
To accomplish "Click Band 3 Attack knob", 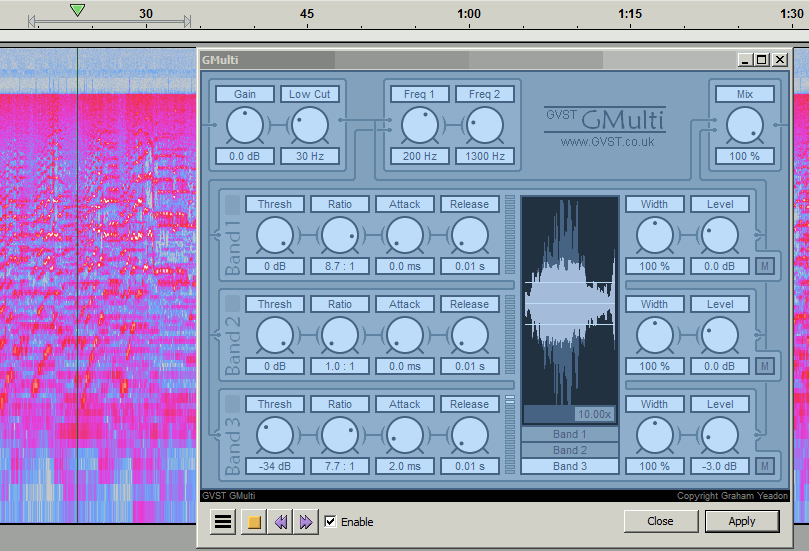I will click(404, 435).
